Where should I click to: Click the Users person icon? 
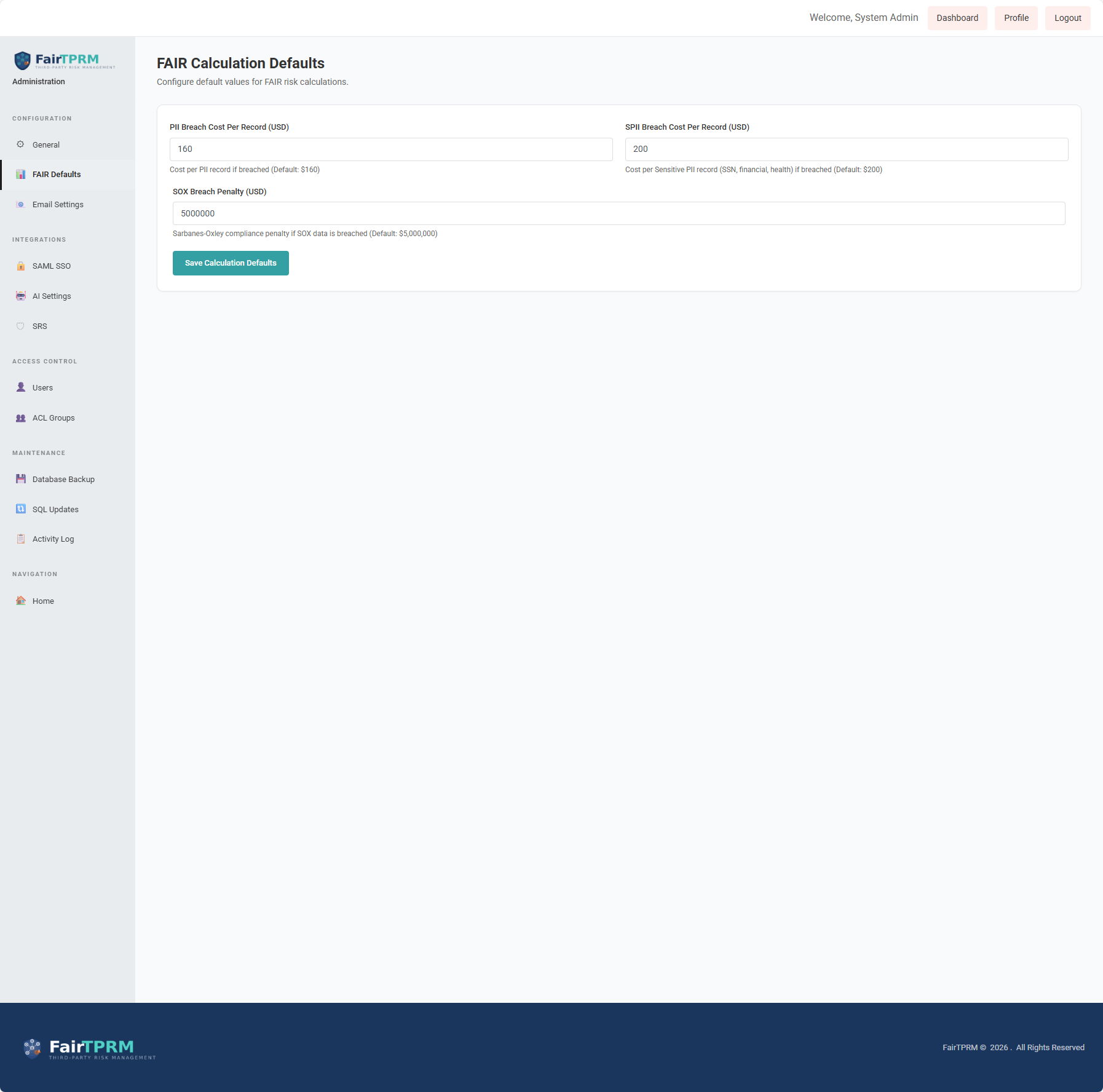pos(20,387)
